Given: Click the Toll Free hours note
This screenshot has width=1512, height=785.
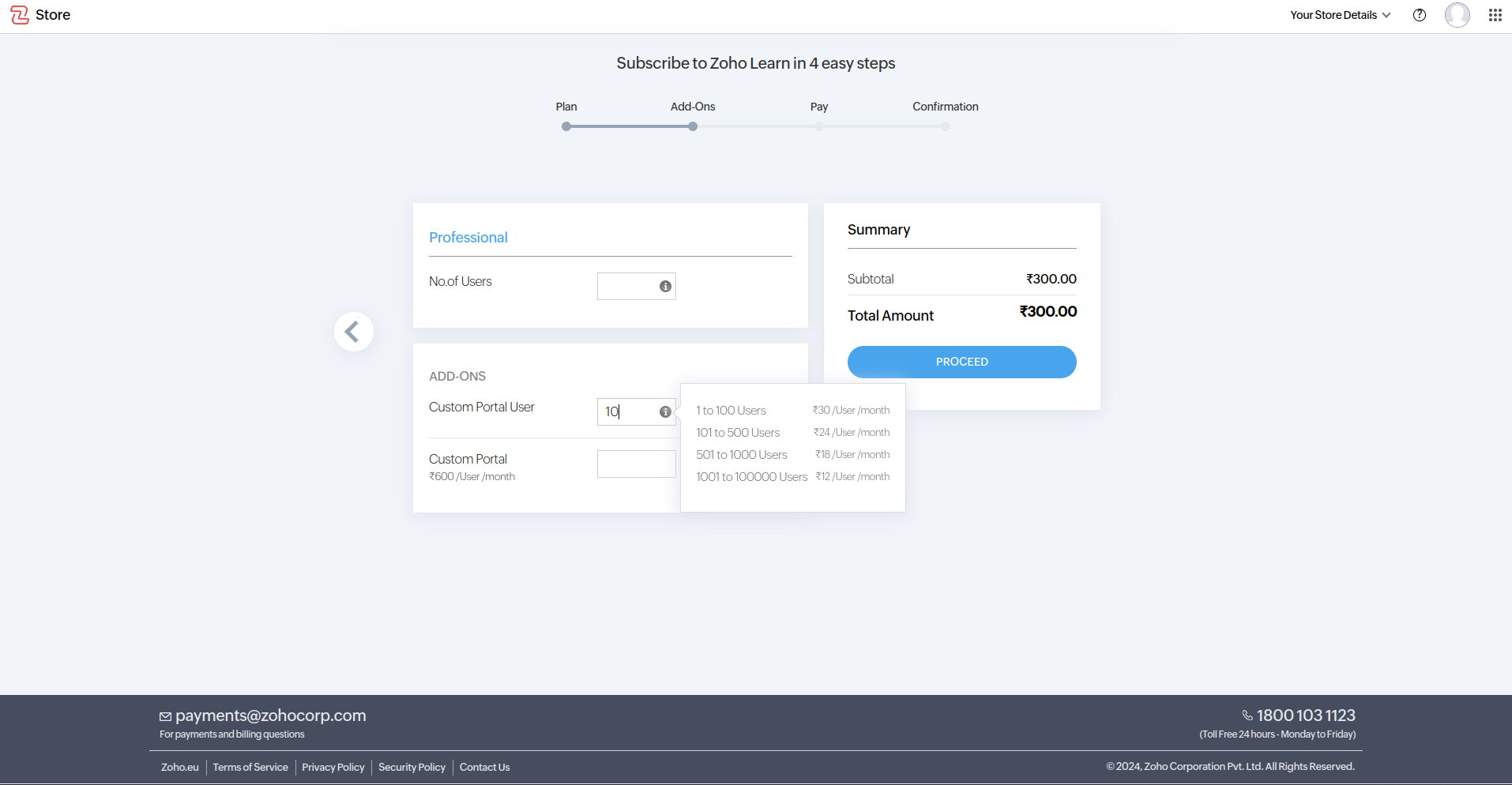Looking at the screenshot, I should pyautogui.click(x=1277, y=734).
